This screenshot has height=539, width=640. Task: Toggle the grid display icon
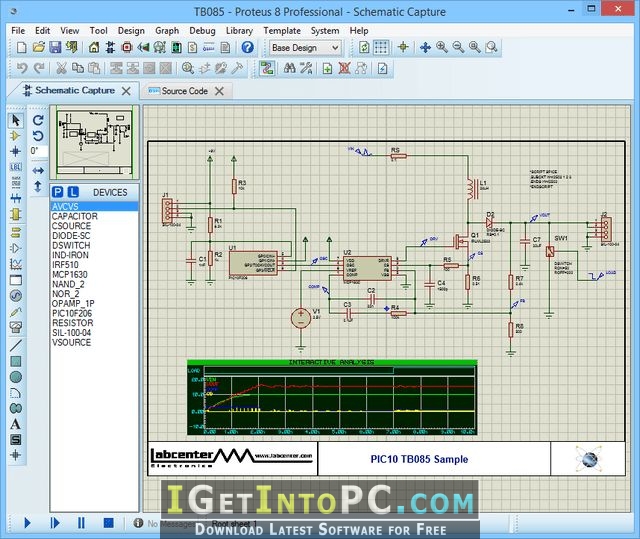(381, 48)
